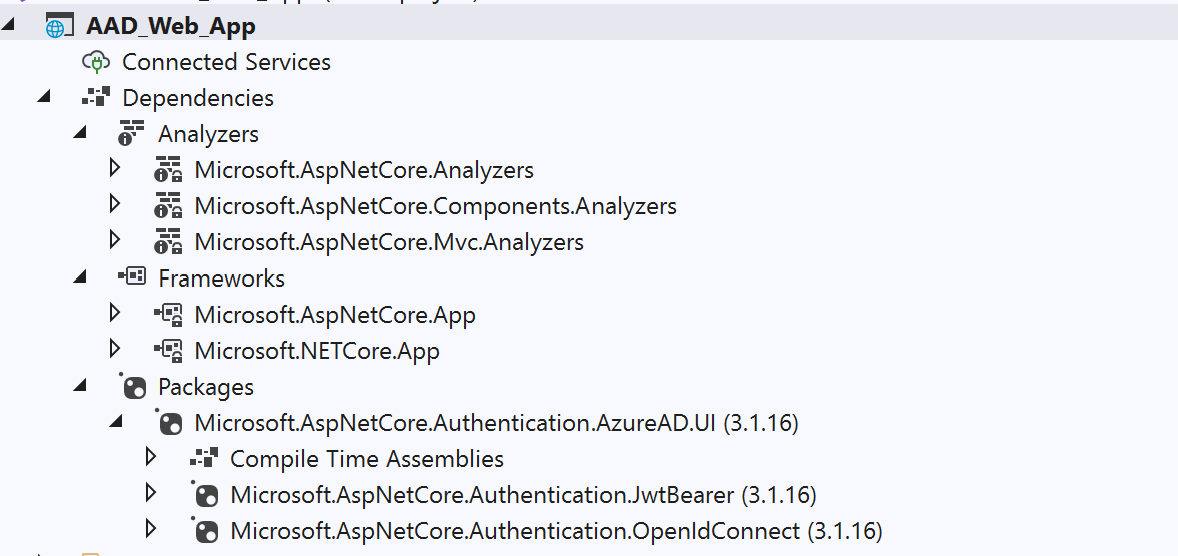The width and height of the screenshot is (1178, 556).
Task: Click the Microsoft.AspNetCore.App framework icon
Action: tap(168, 315)
